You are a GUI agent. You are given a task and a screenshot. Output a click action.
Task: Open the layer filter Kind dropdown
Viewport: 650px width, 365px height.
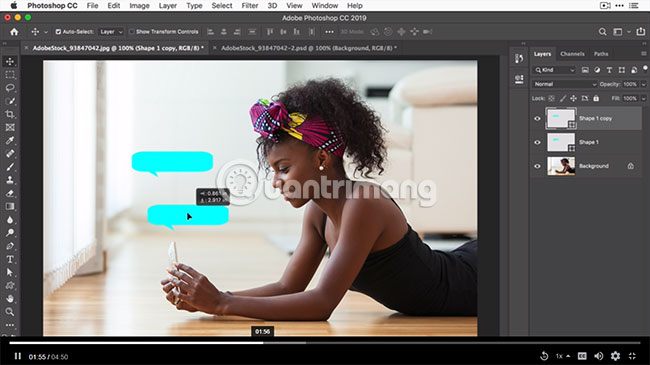pyautogui.click(x=555, y=70)
